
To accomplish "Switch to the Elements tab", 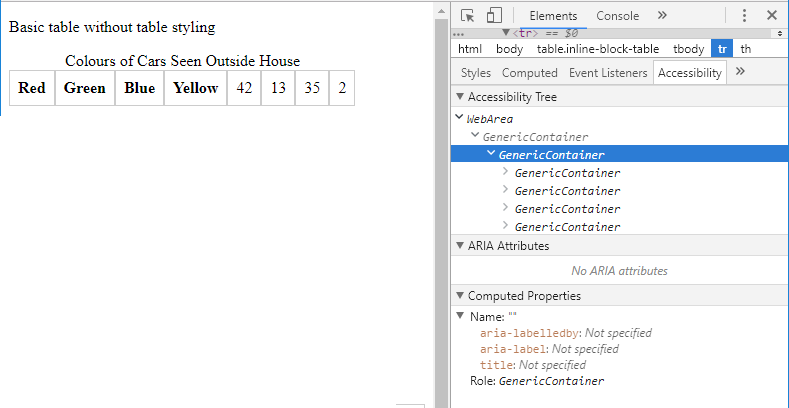I will 553,16.
